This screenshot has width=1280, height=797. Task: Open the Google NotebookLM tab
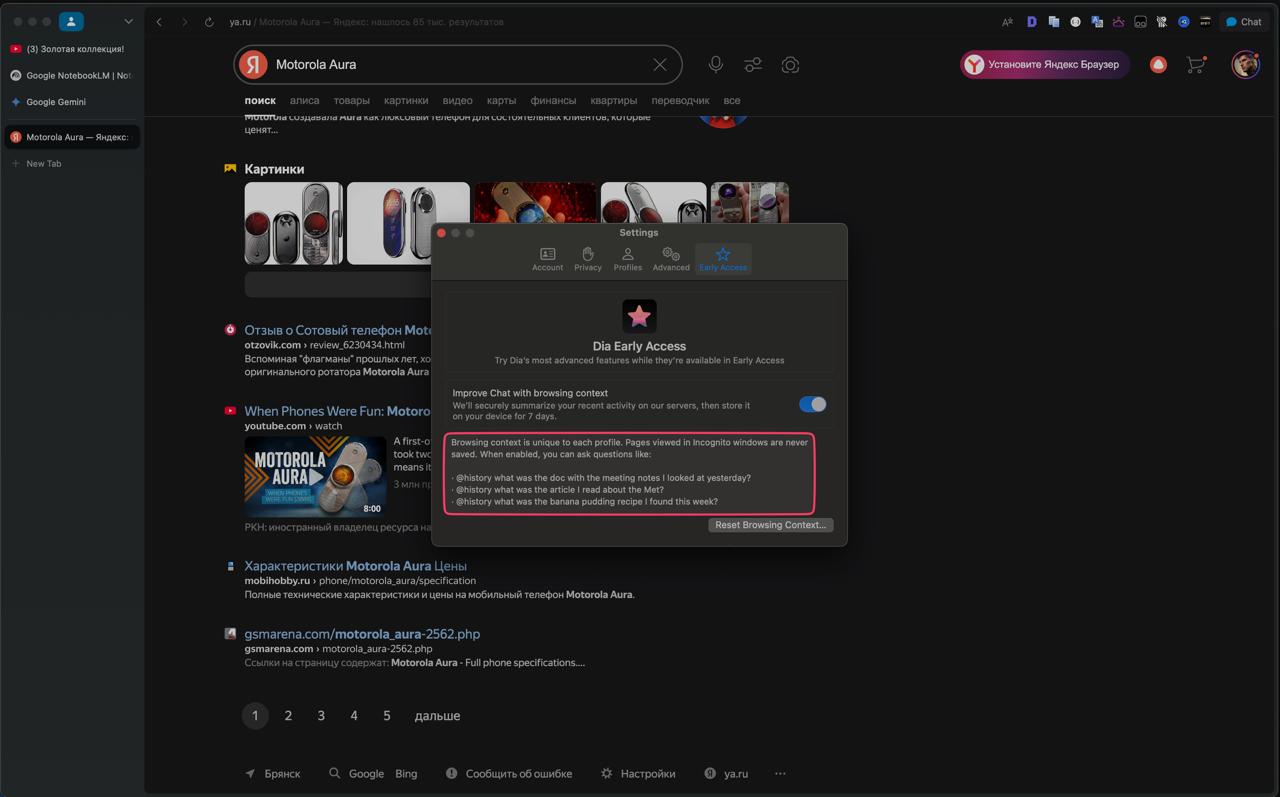pos(72,75)
